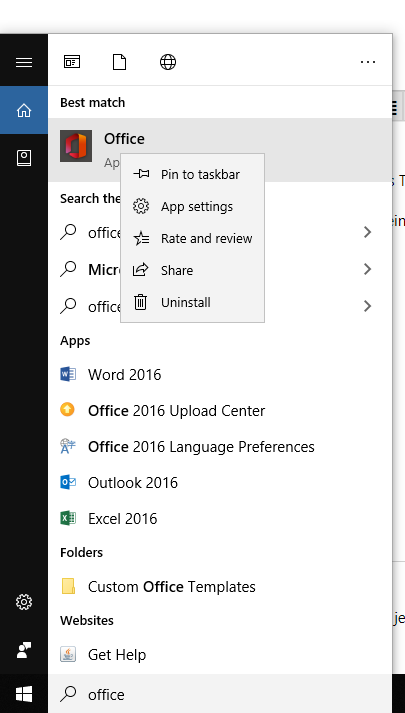Click the Outlook 2016 icon
This screenshot has height=713, width=405.
[x=68, y=482]
